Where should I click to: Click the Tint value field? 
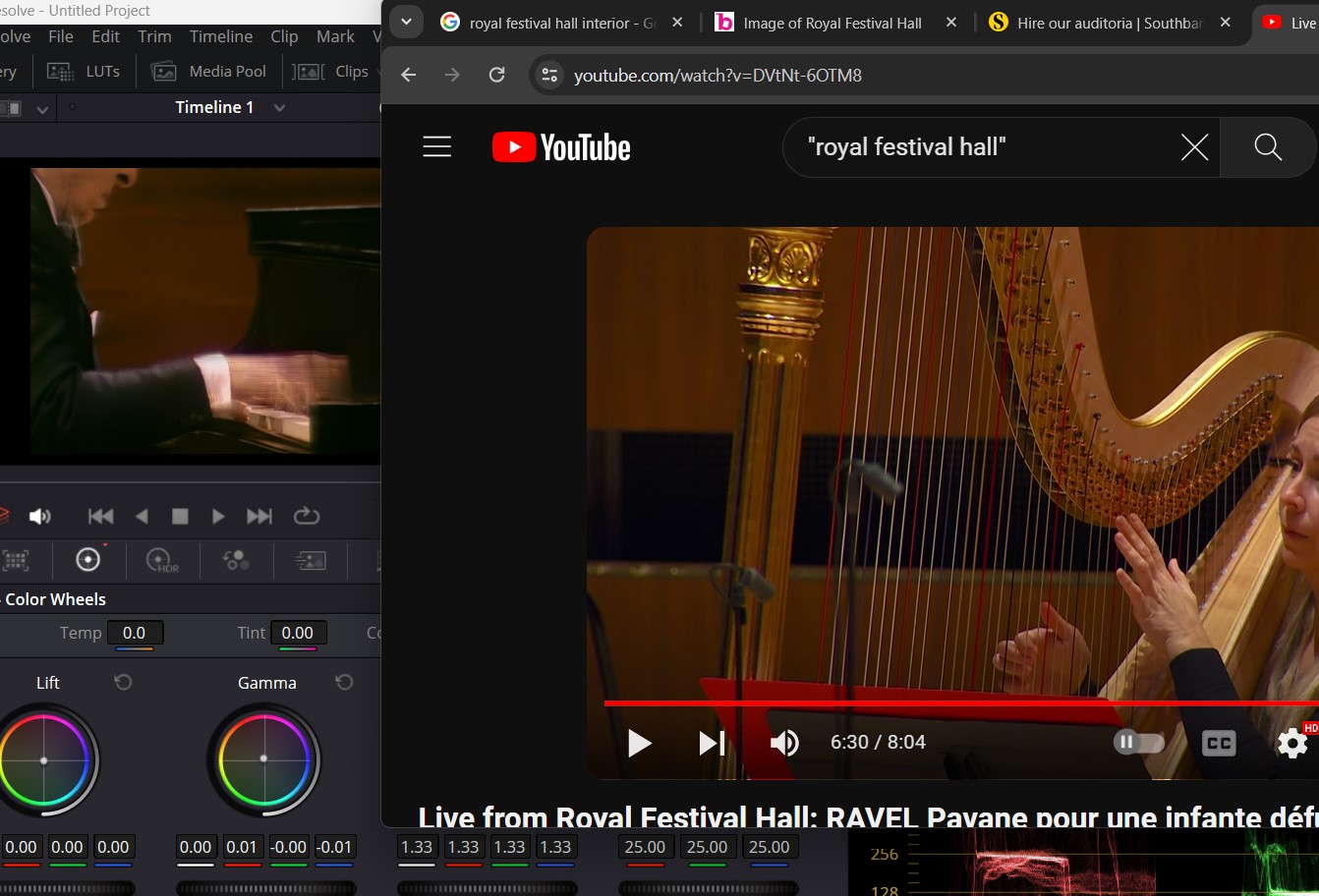(298, 633)
